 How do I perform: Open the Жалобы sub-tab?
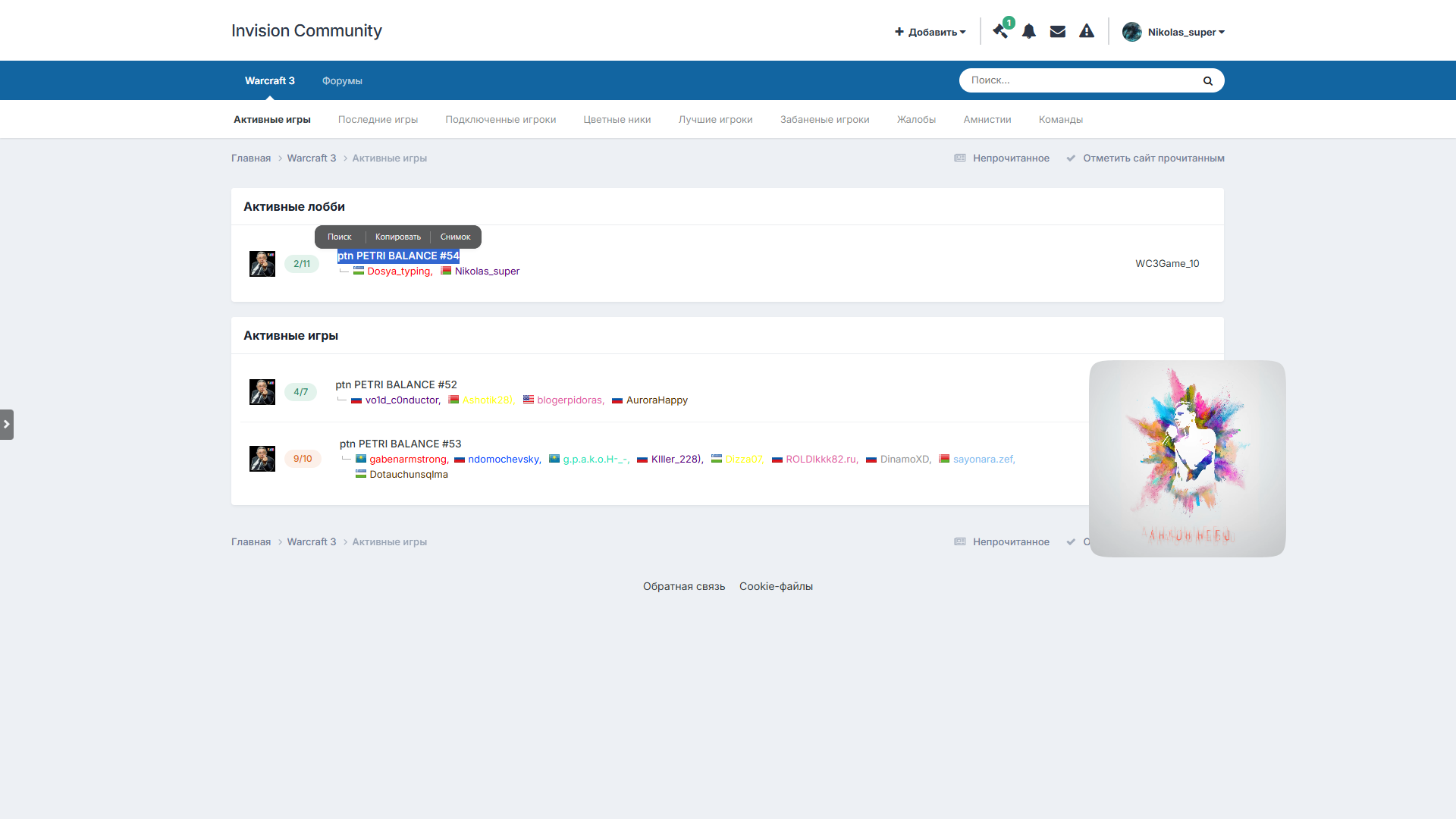point(916,120)
